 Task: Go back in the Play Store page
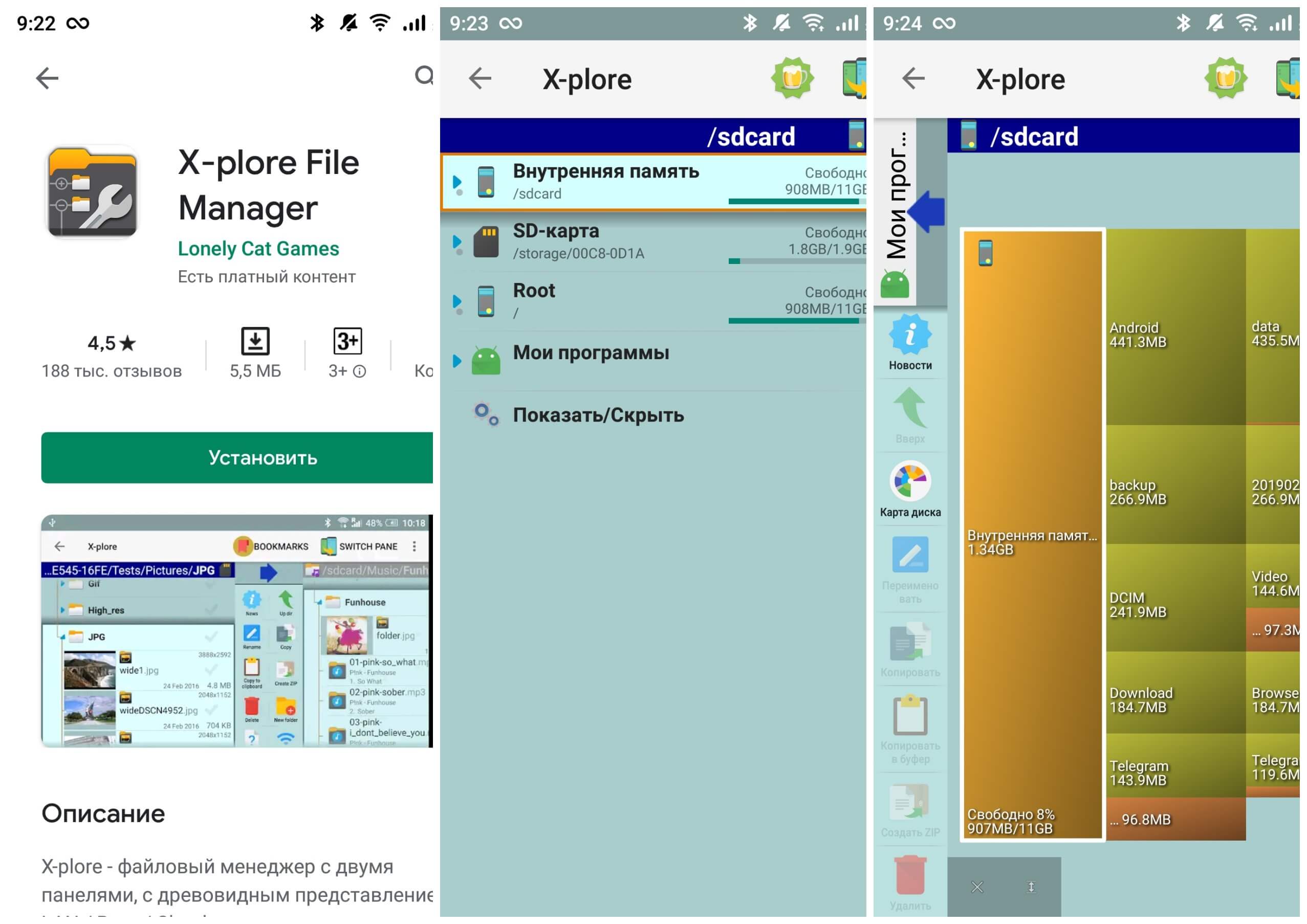47,78
